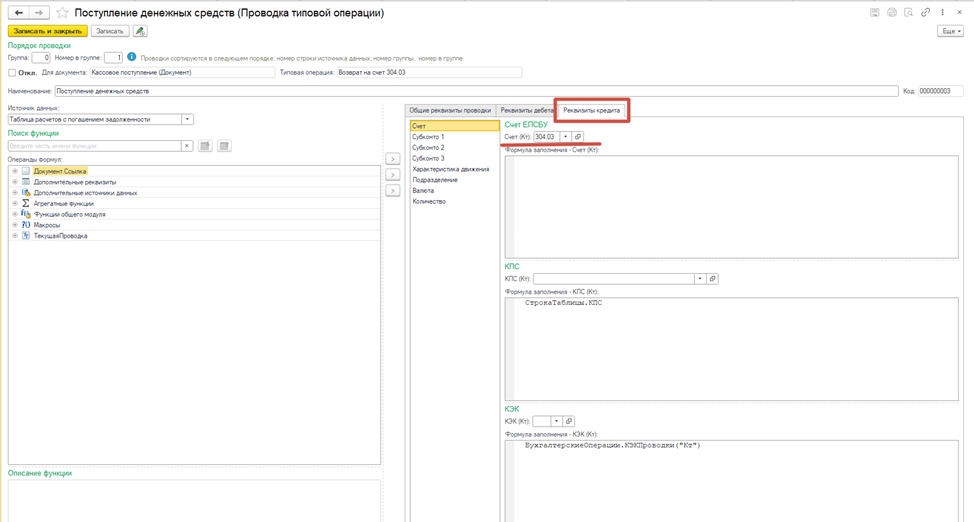Image resolution: width=974 pixels, height=522 pixels.
Task: Open the КЭК (Кт) dropdown arrow
Action: [557, 421]
